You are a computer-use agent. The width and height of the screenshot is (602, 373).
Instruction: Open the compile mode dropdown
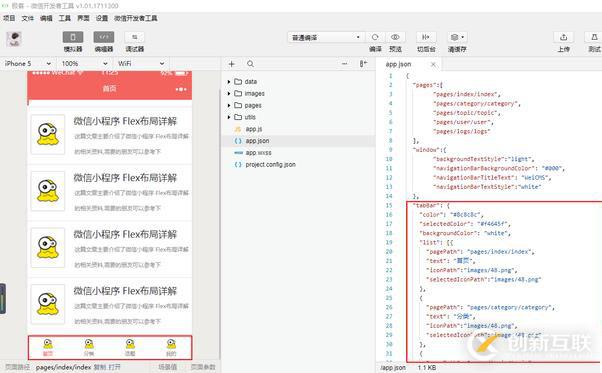[x=326, y=37]
